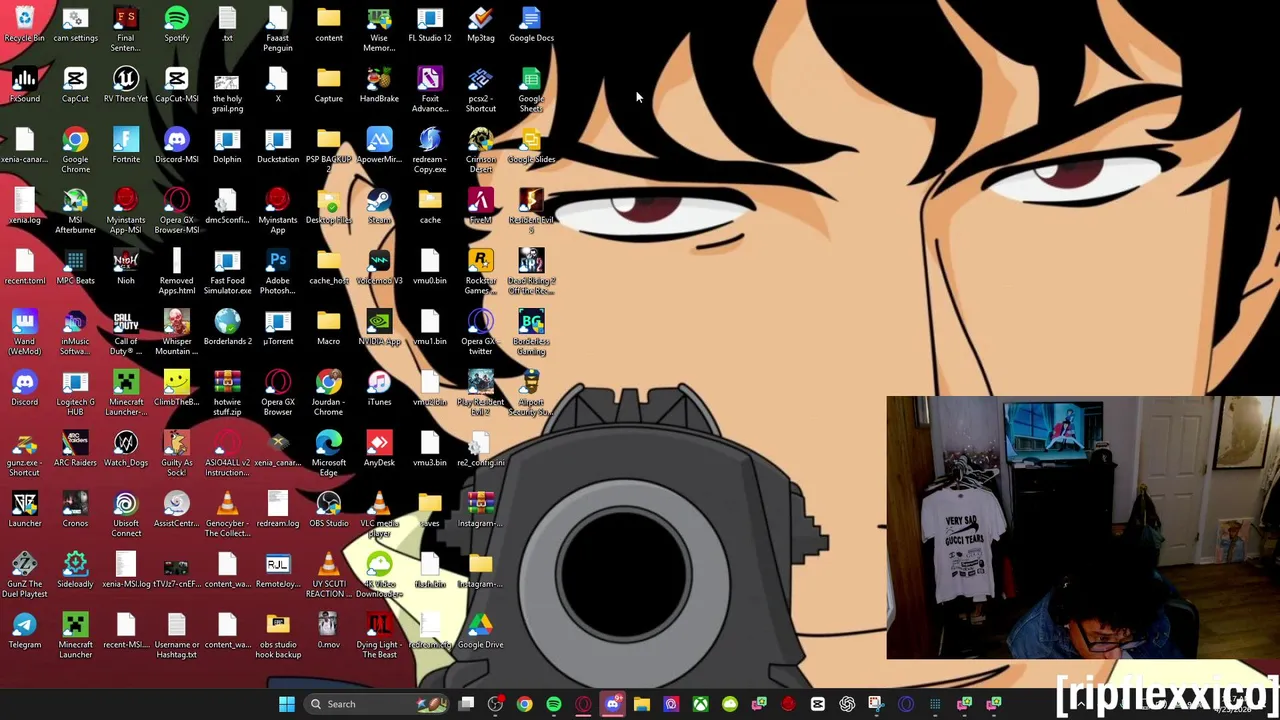Open the Xbox app in taskbar

click(700, 704)
